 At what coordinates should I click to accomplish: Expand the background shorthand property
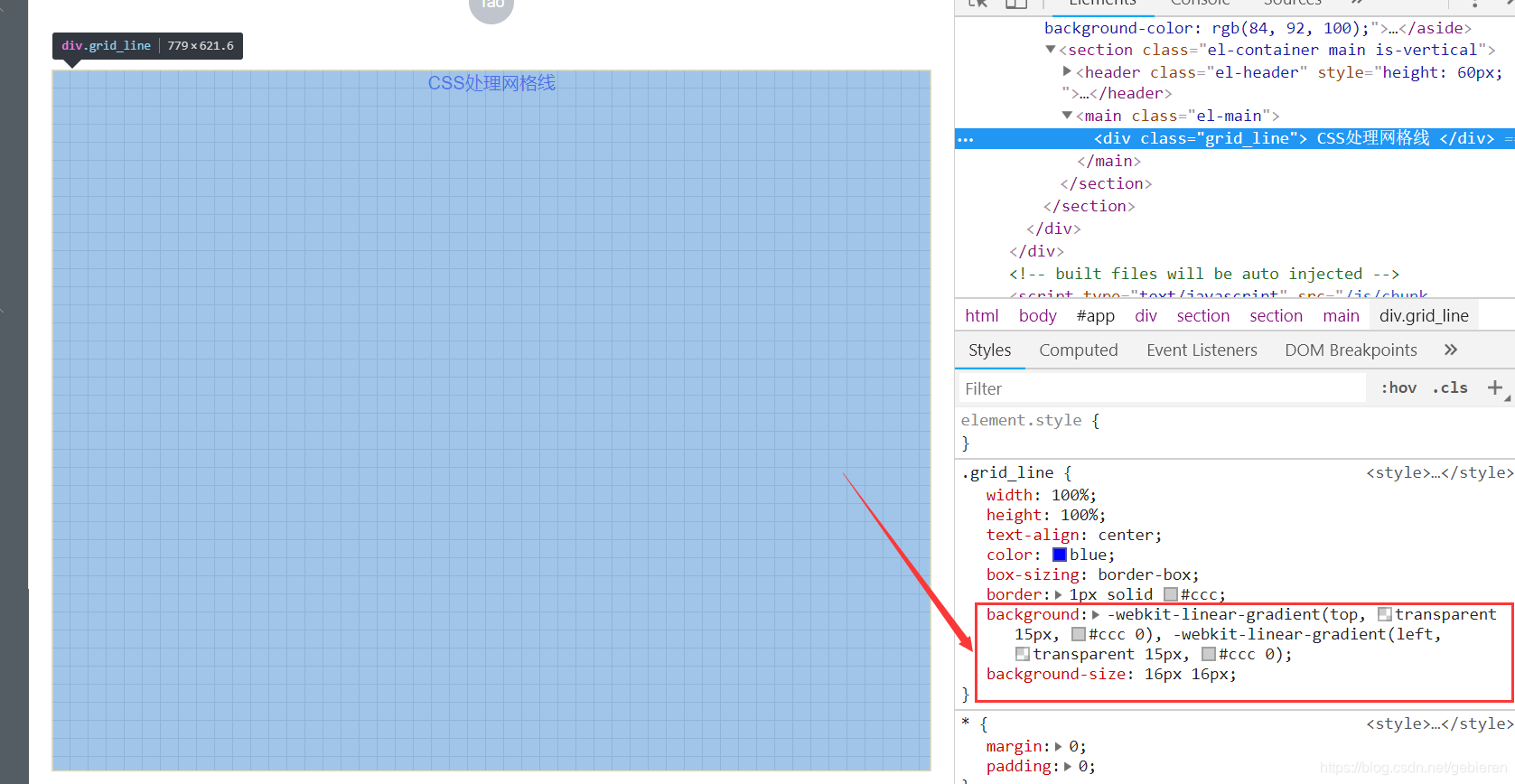tap(1096, 614)
